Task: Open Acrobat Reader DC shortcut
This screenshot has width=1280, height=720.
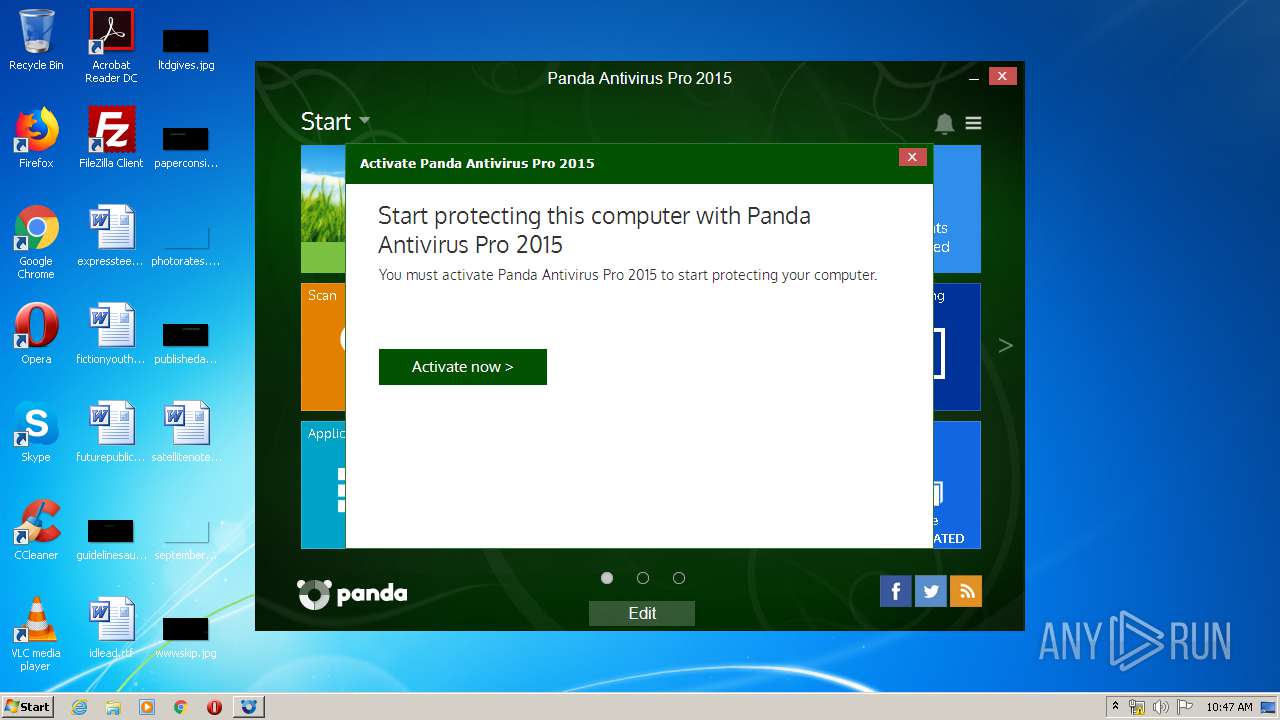Action: point(111,46)
